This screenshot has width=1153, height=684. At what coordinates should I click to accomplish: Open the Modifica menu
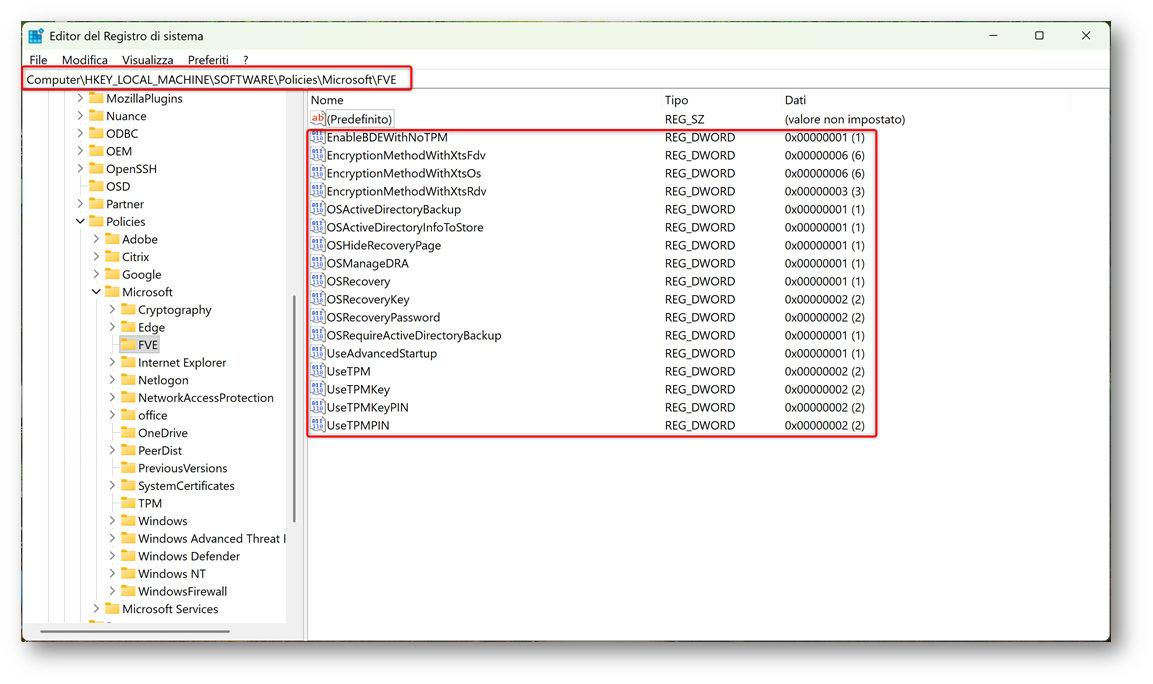(85, 60)
